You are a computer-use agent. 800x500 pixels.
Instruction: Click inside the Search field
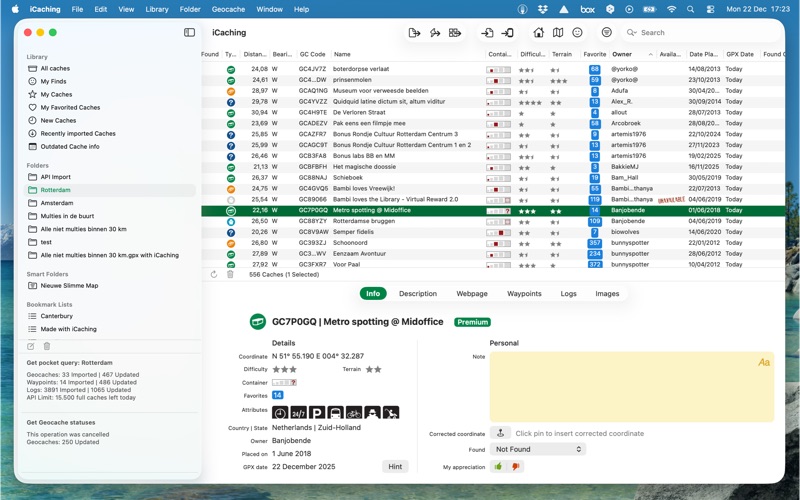click(x=704, y=33)
